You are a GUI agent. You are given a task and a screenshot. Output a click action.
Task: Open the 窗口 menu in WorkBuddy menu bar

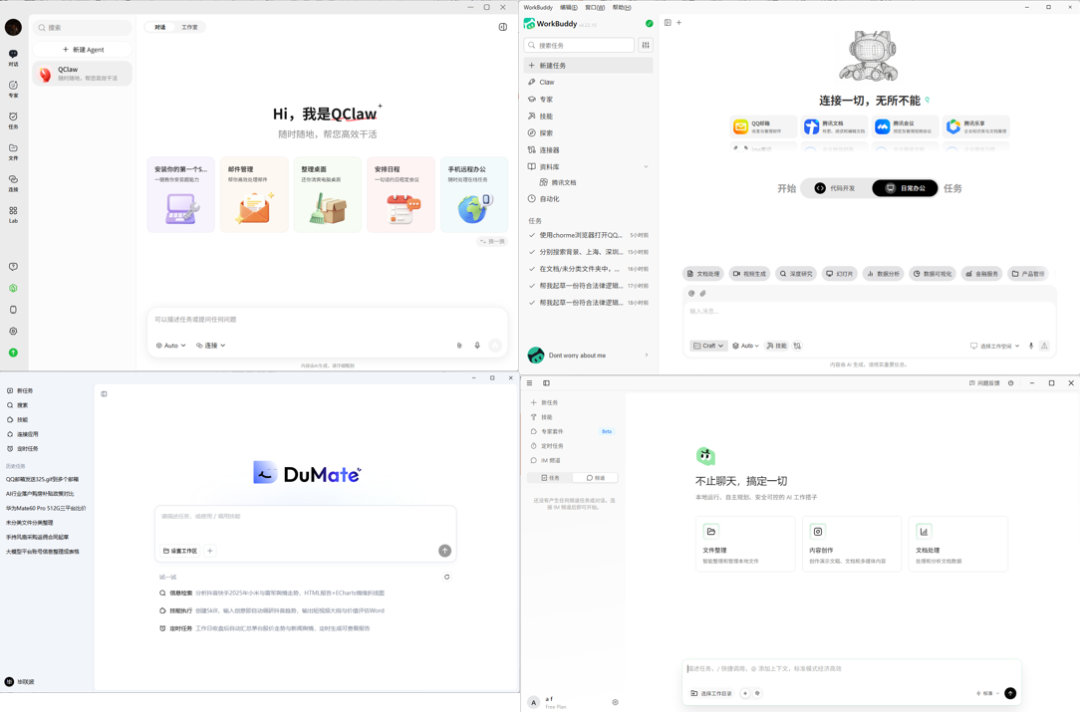tap(594, 7)
